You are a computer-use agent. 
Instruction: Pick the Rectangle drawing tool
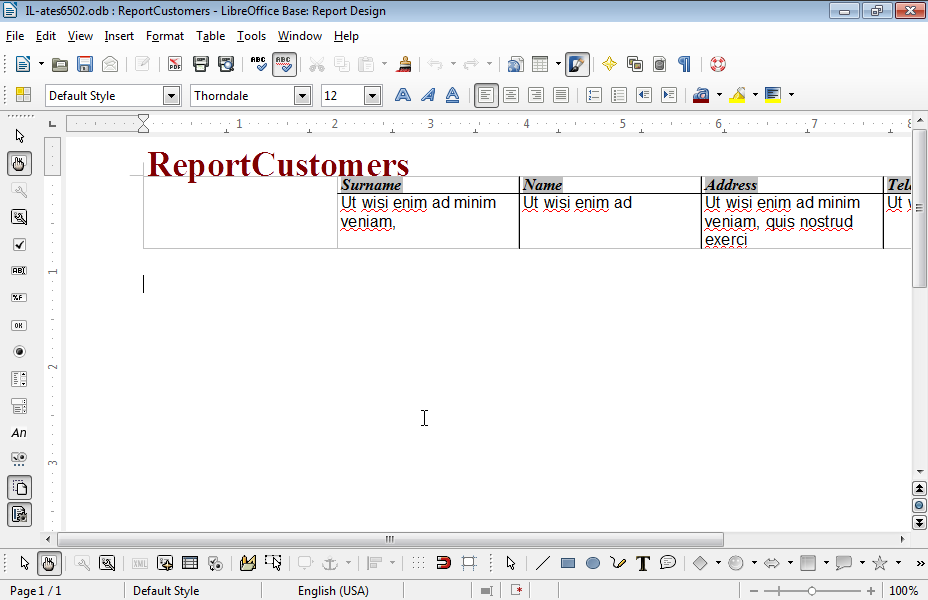pos(568,563)
